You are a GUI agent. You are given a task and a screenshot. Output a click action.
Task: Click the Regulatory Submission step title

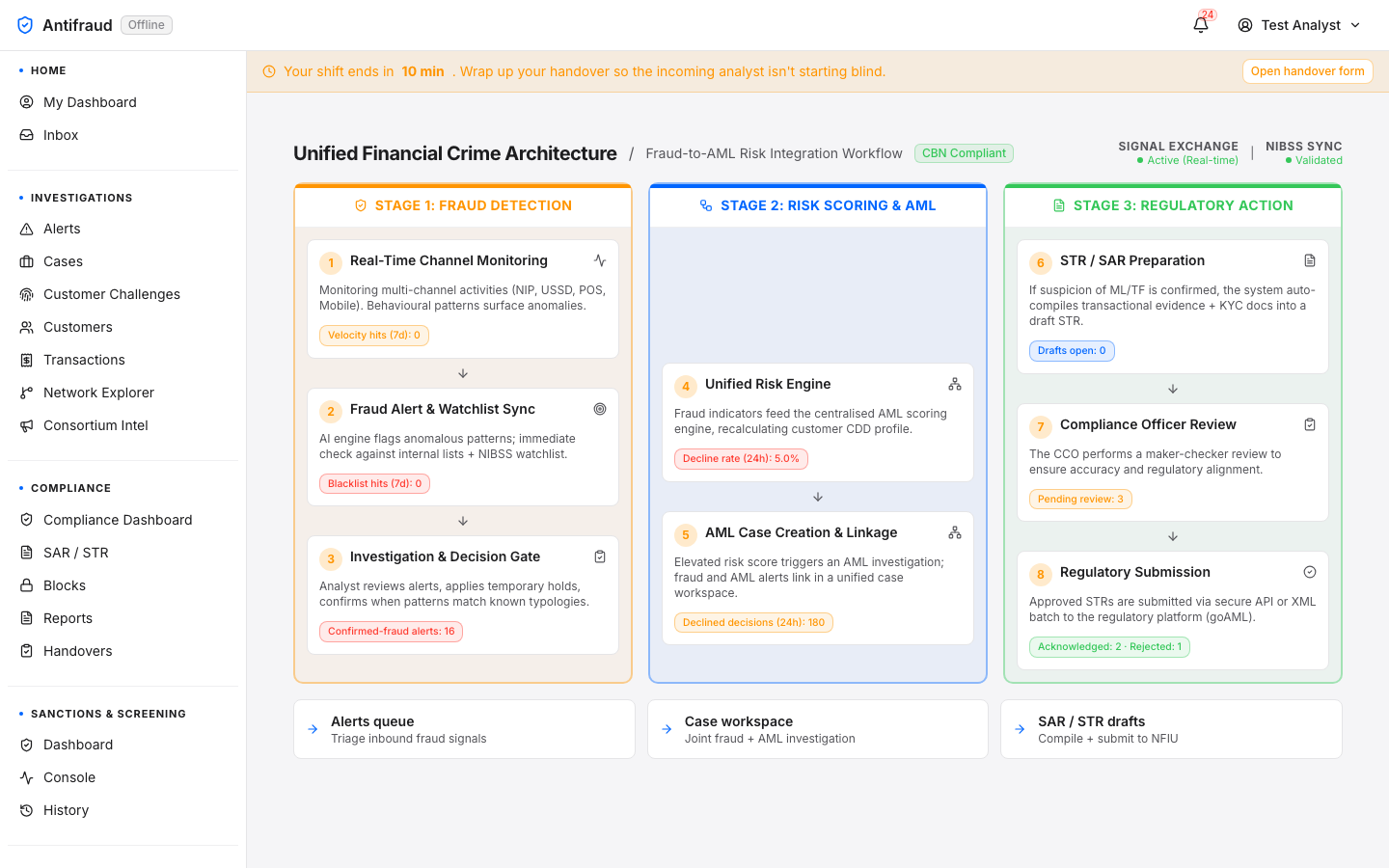(1134, 572)
